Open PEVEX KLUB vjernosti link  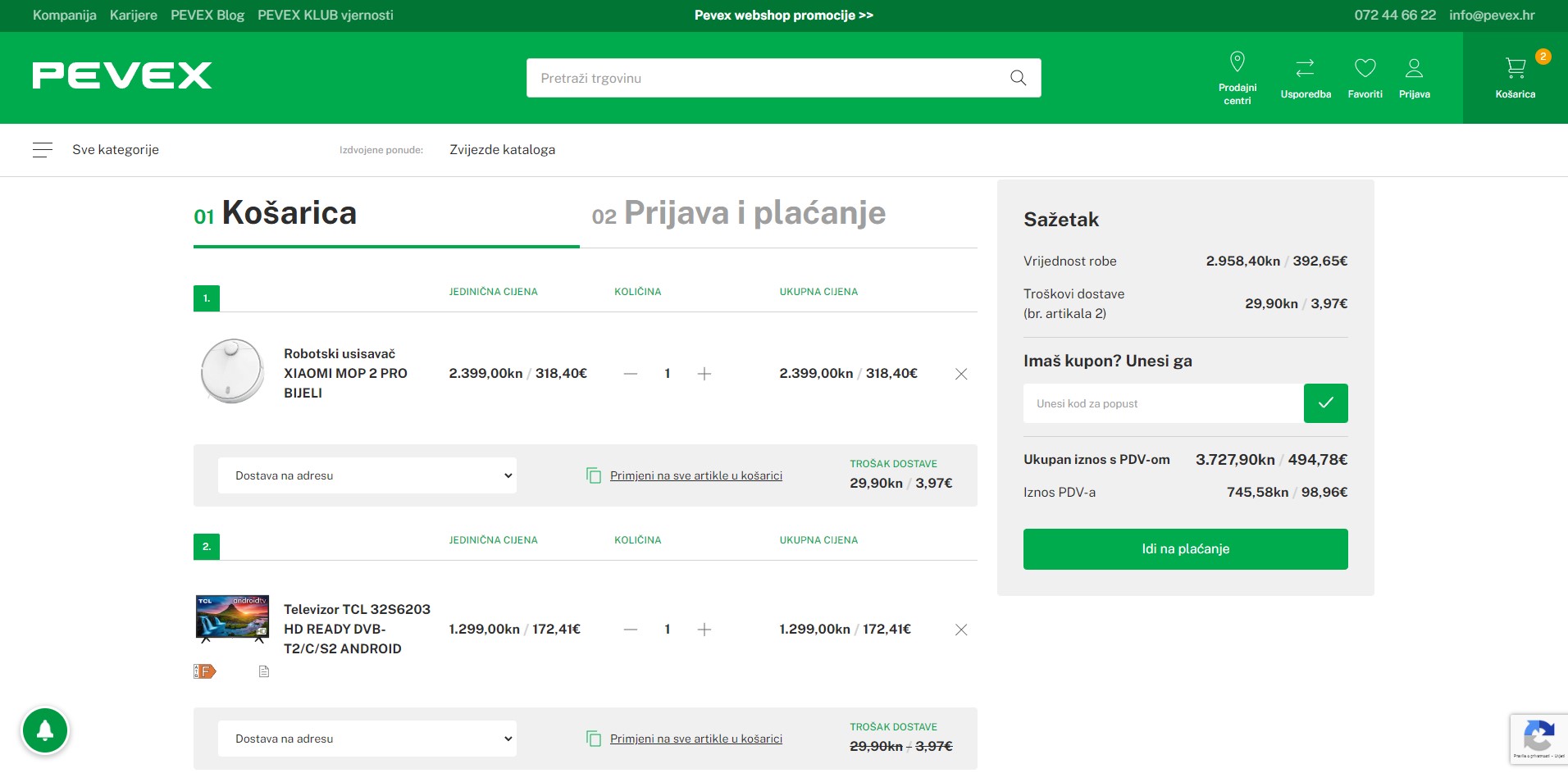326,16
